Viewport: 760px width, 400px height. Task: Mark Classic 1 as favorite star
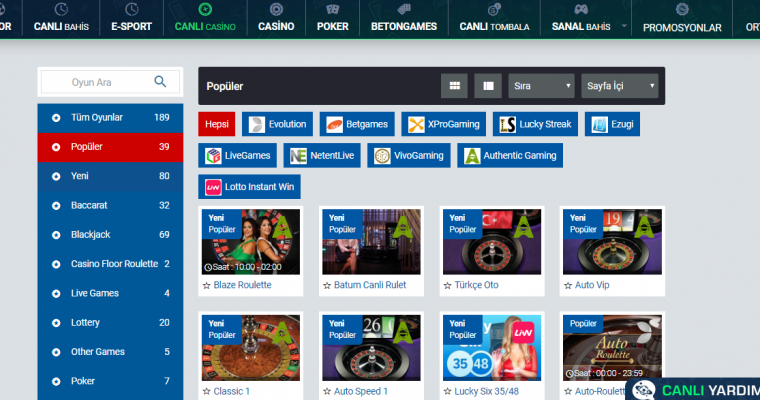click(206, 391)
